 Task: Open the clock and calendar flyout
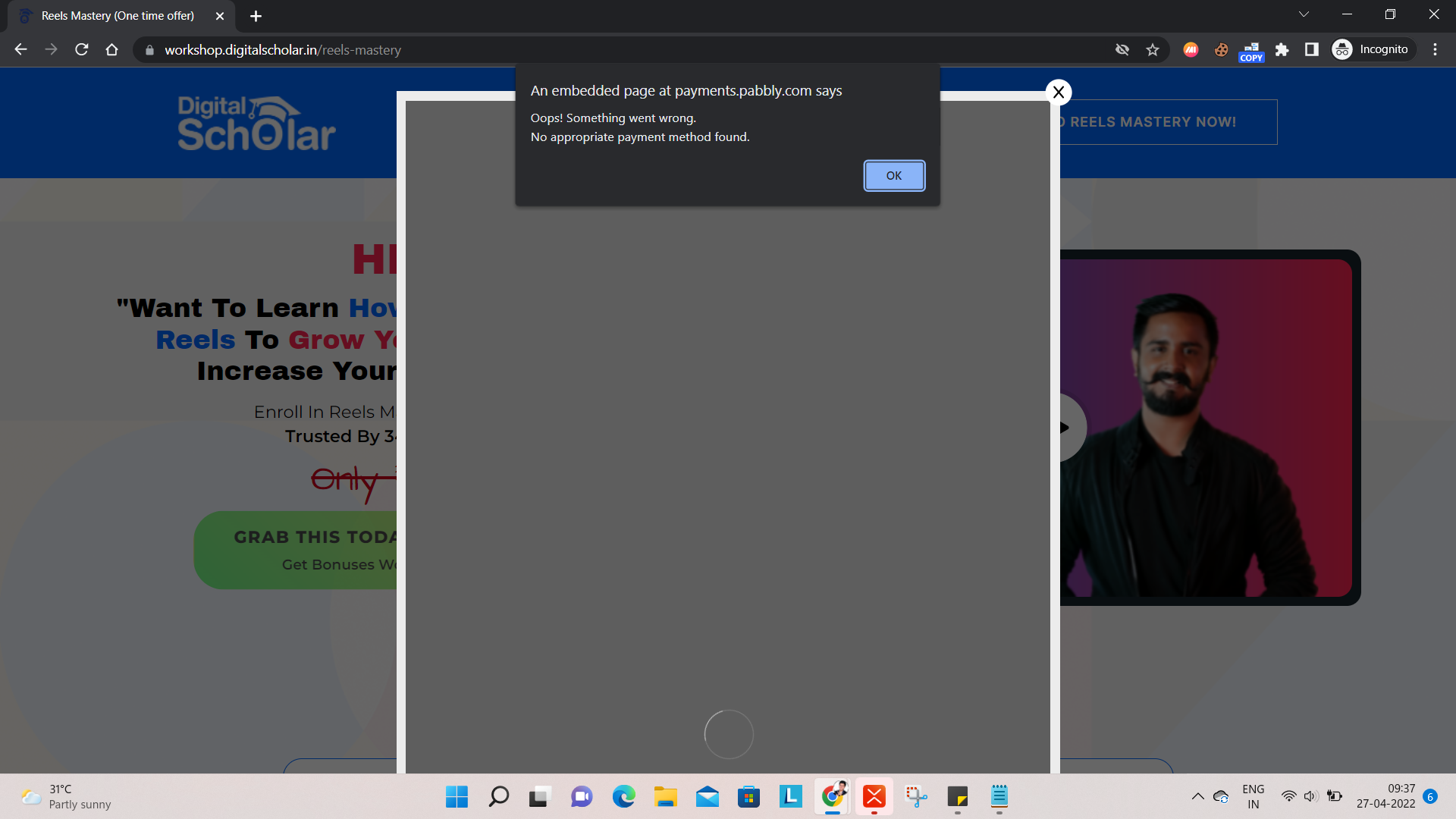coord(1386,797)
